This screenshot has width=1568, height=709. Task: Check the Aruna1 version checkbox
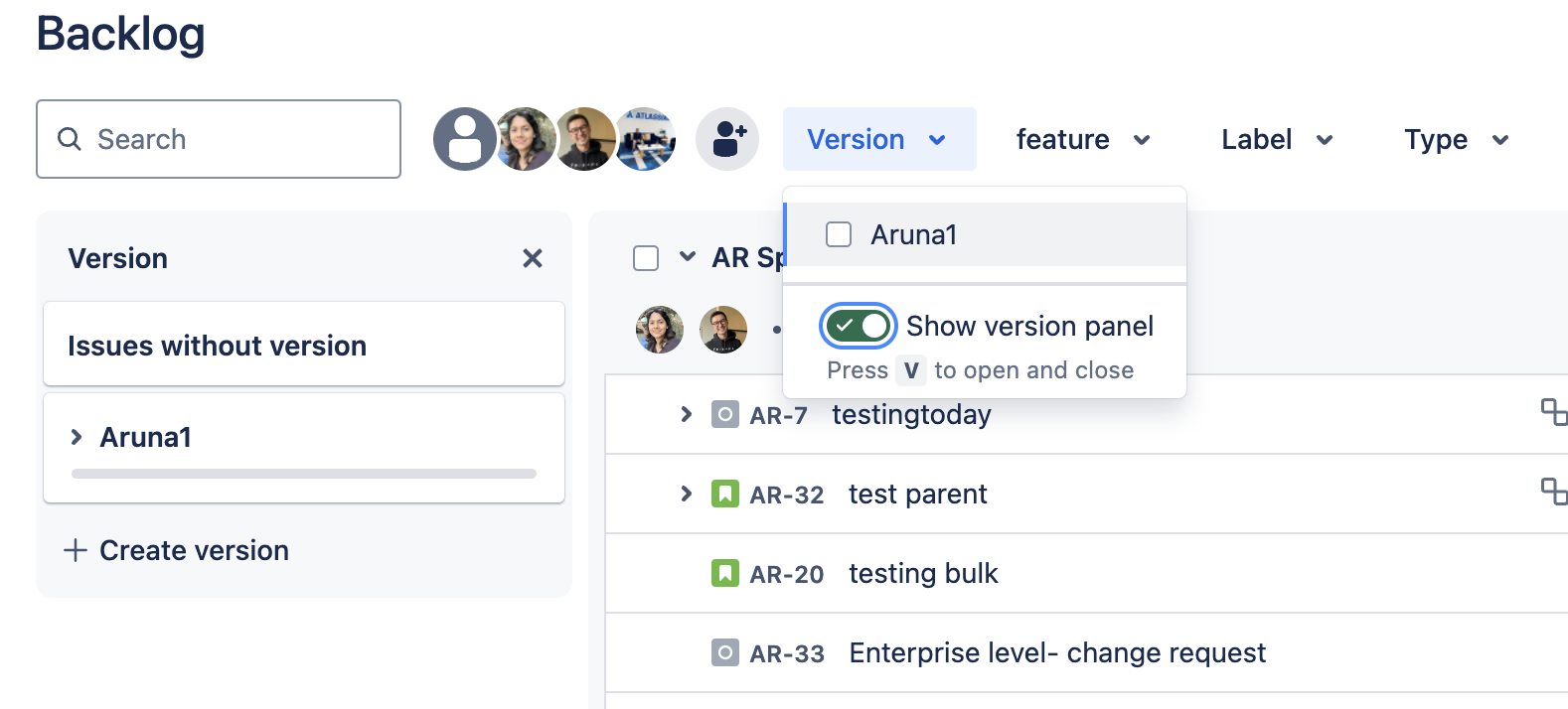pos(839,234)
